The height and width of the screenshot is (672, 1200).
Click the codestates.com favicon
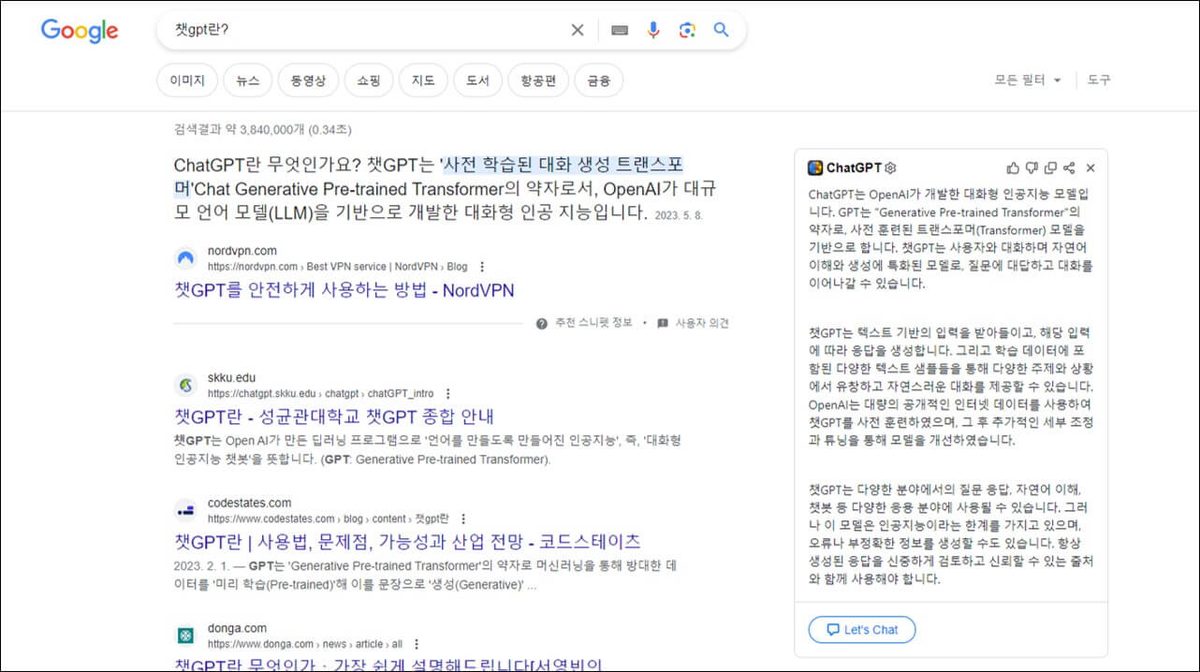click(x=186, y=510)
